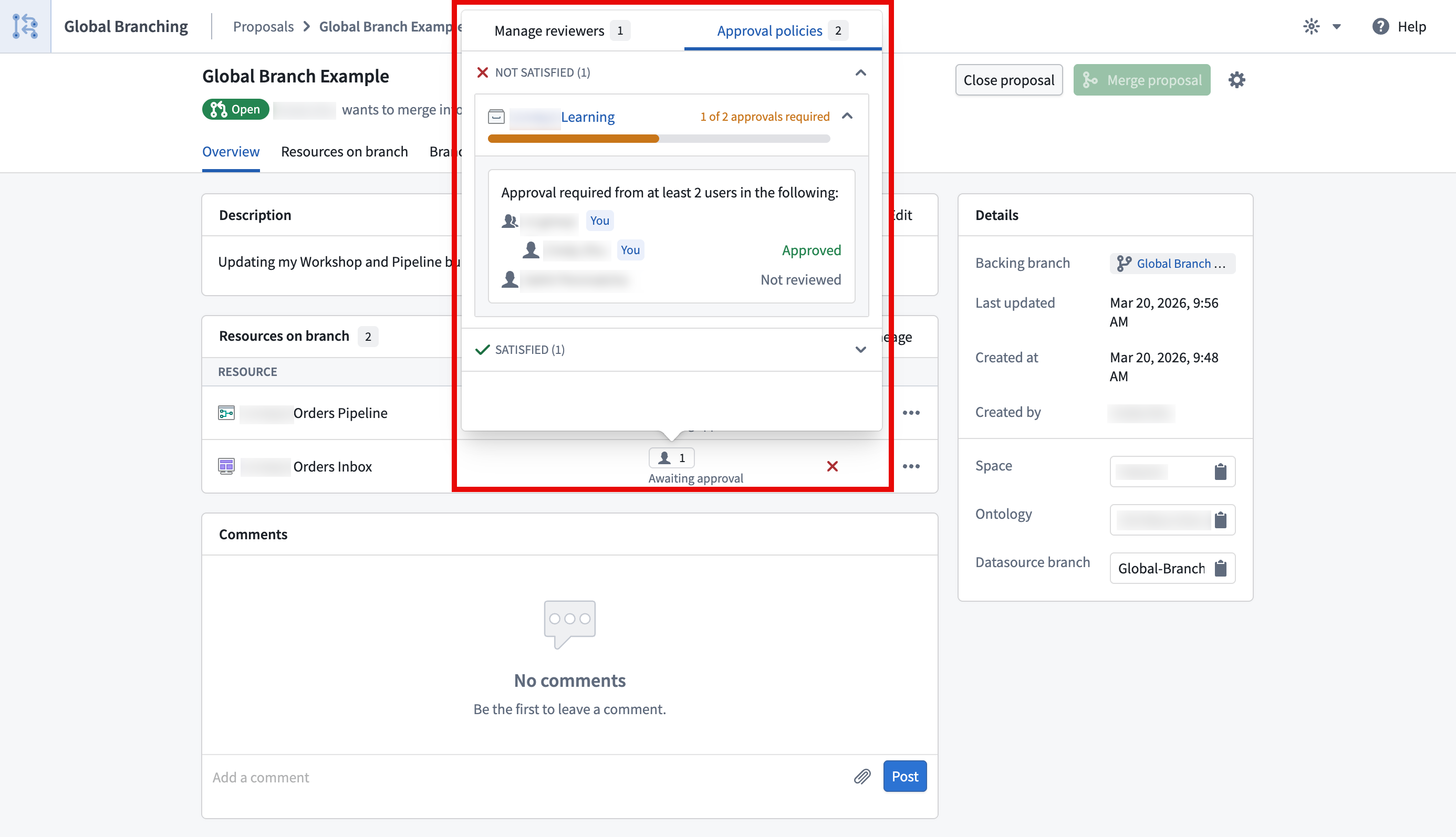Screen dimensions: 1456x837
Task: Switch to the Manage reviewers tab
Action: tap(550, 30)
